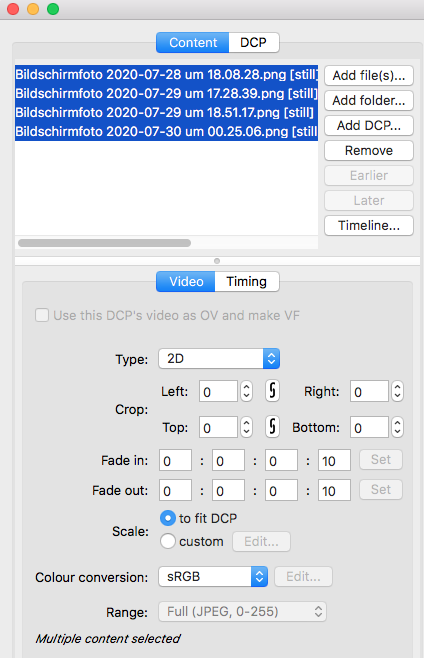Click the Fade in frames field
The width and height of the screenshot is (424, 658).
(334, 460)
